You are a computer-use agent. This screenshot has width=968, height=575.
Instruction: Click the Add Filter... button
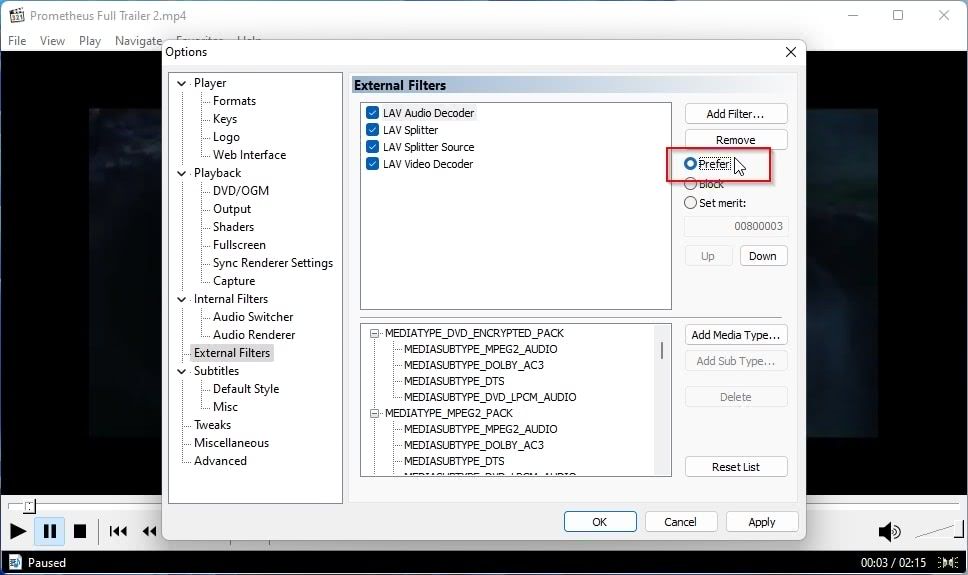[x=736, y=114]
